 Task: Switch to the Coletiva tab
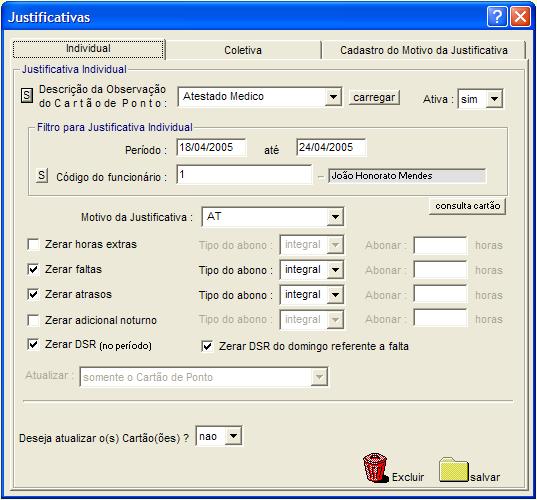coord(243,50)
